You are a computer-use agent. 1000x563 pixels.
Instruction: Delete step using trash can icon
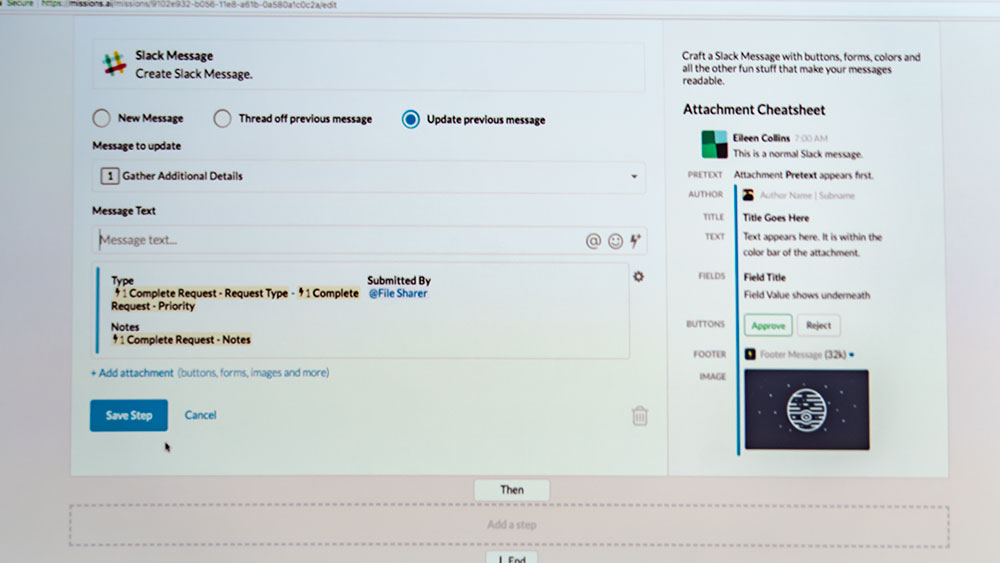click(x=640, y=416)
